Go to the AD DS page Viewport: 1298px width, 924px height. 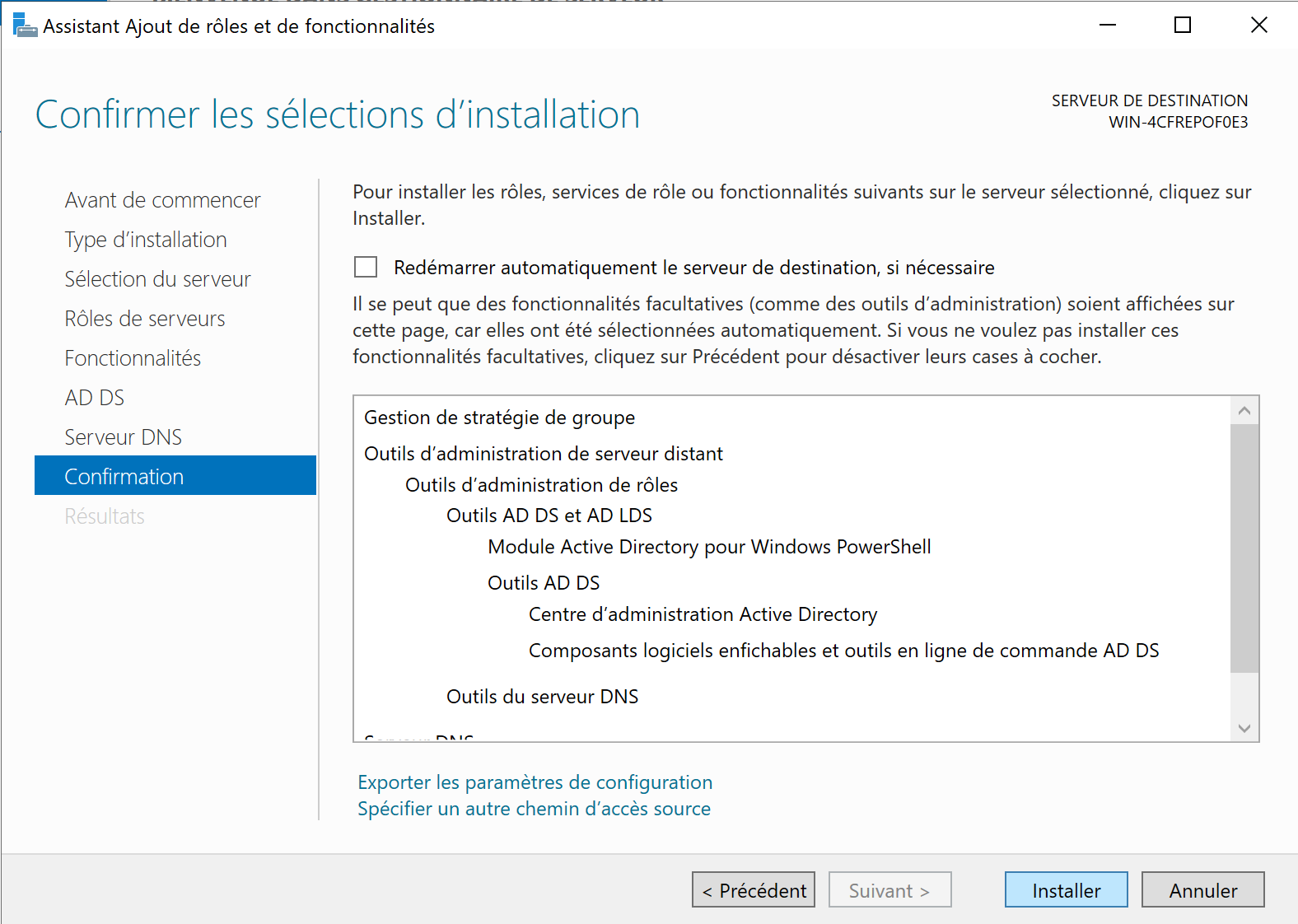pos(95,398)
